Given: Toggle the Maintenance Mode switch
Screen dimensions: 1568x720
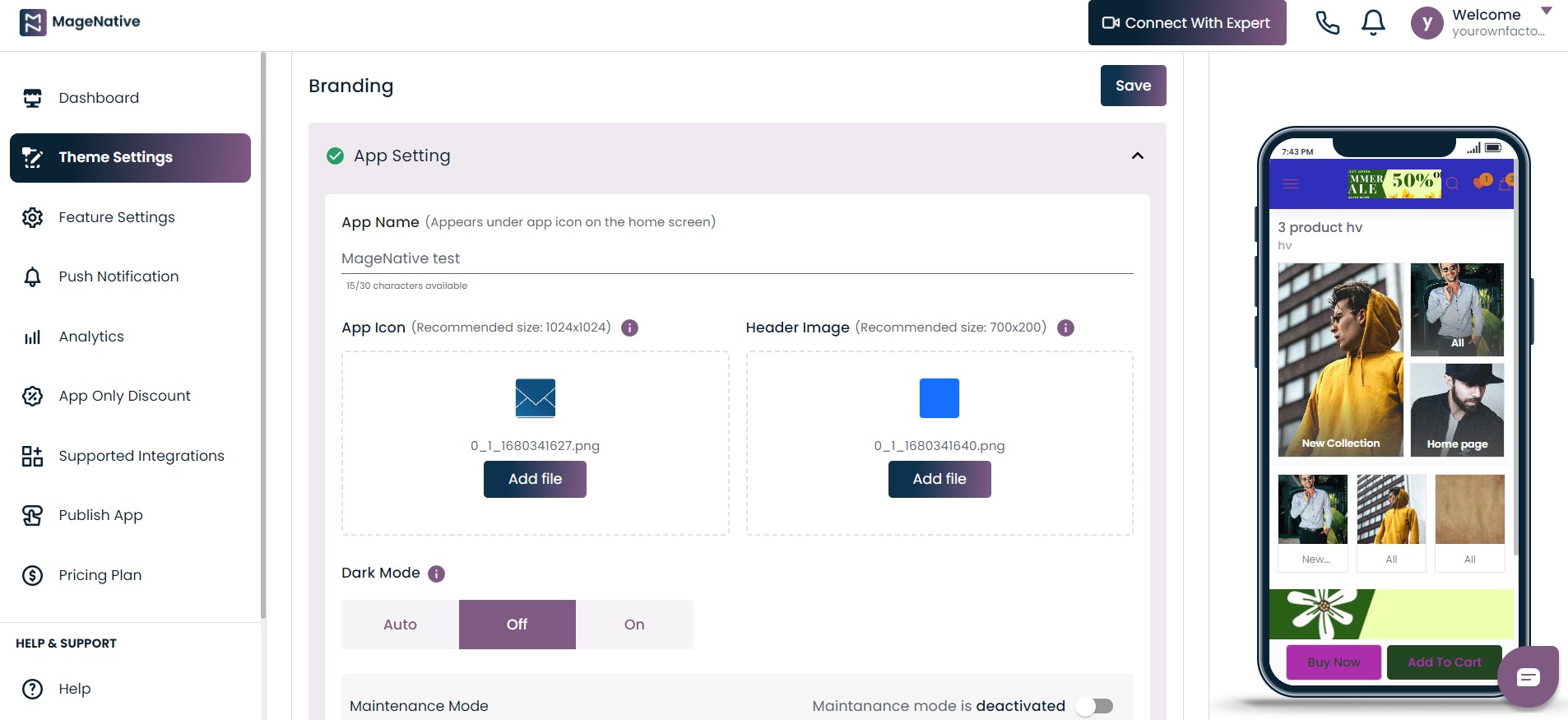Looking at the screenshot, I should pyautogui.click(x=1095, y=706).
